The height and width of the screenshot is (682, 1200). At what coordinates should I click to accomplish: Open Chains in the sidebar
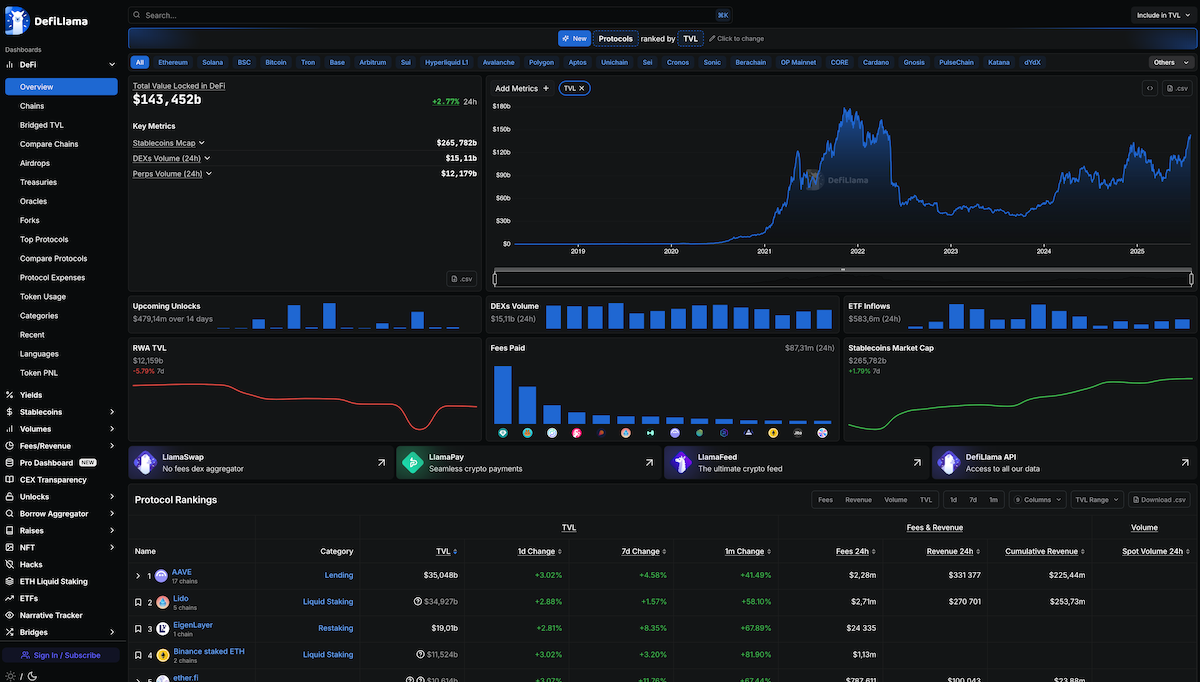coord(32,106)
